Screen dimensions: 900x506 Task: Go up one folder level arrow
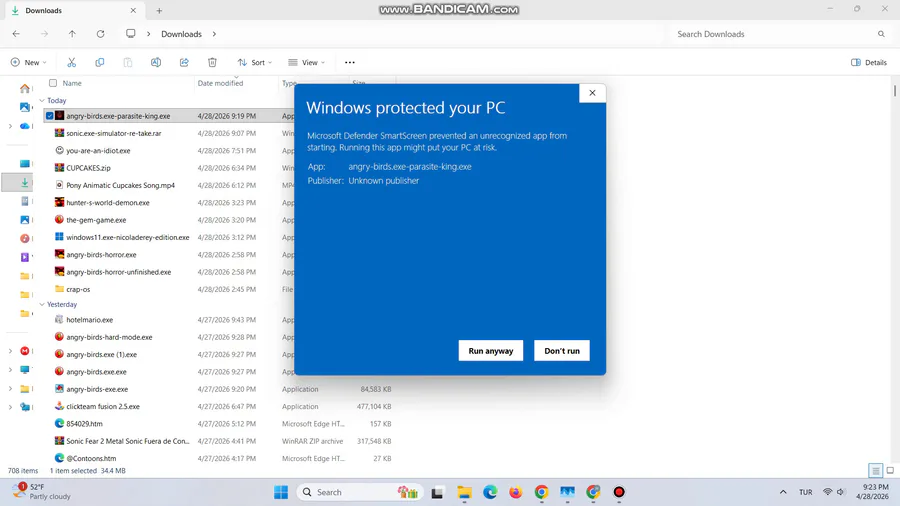[x=72, y=34]
